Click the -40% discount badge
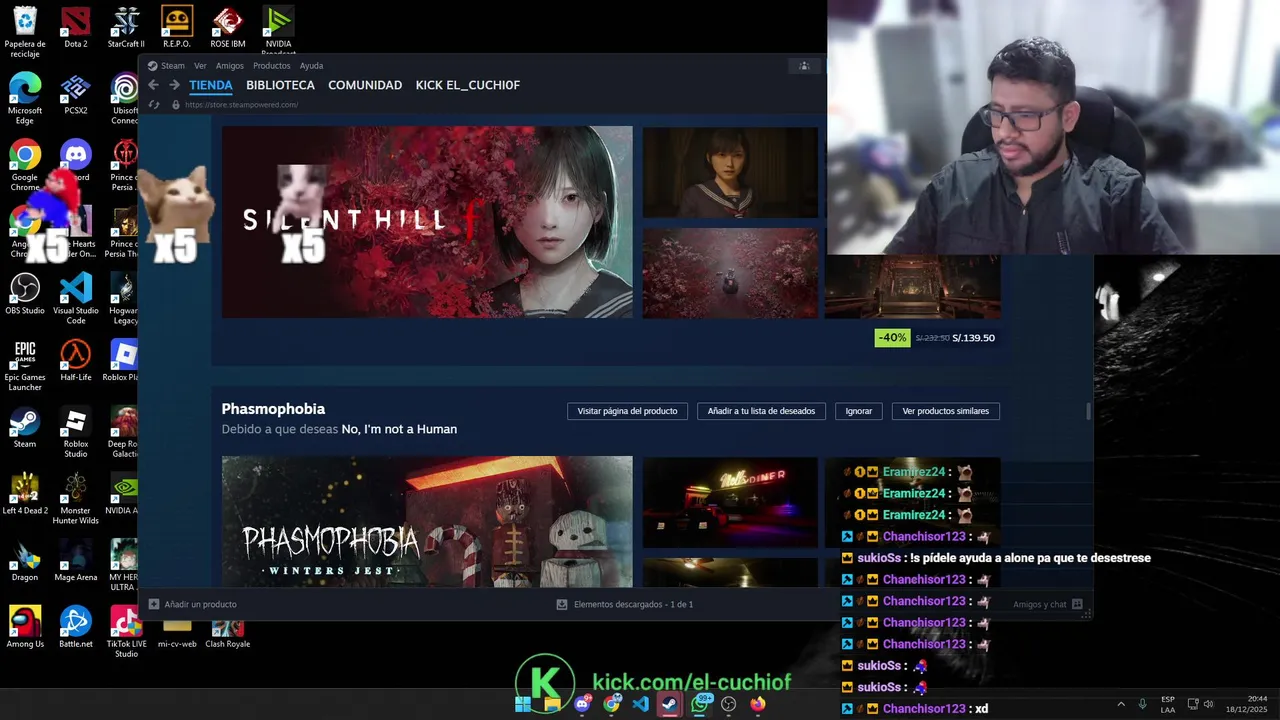Viewport: 1280px width, 720px height. 892,338
